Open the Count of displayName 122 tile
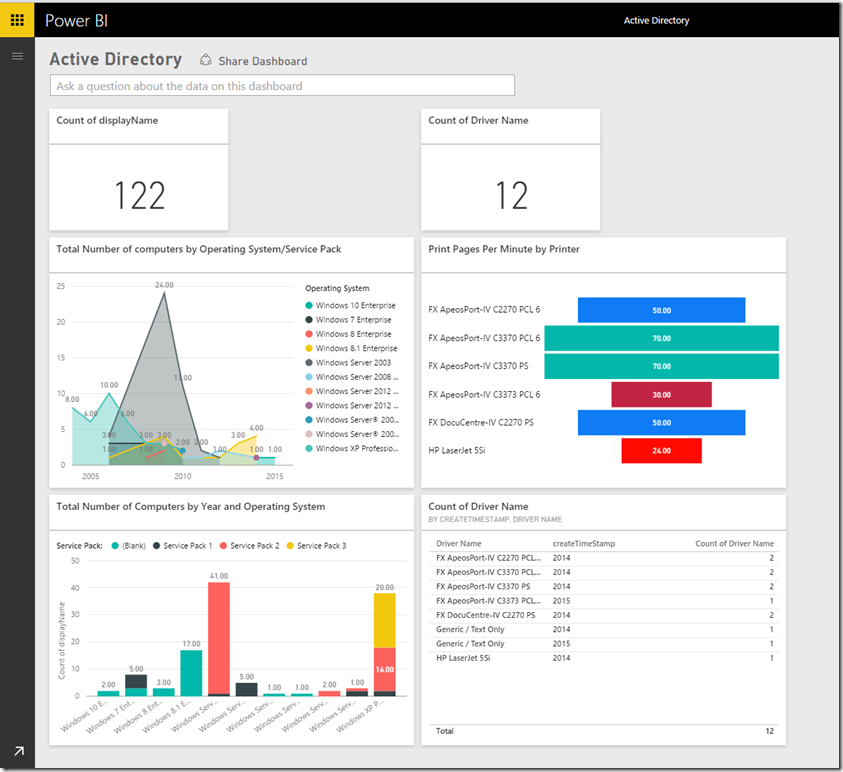 click(x=139, y=169)
